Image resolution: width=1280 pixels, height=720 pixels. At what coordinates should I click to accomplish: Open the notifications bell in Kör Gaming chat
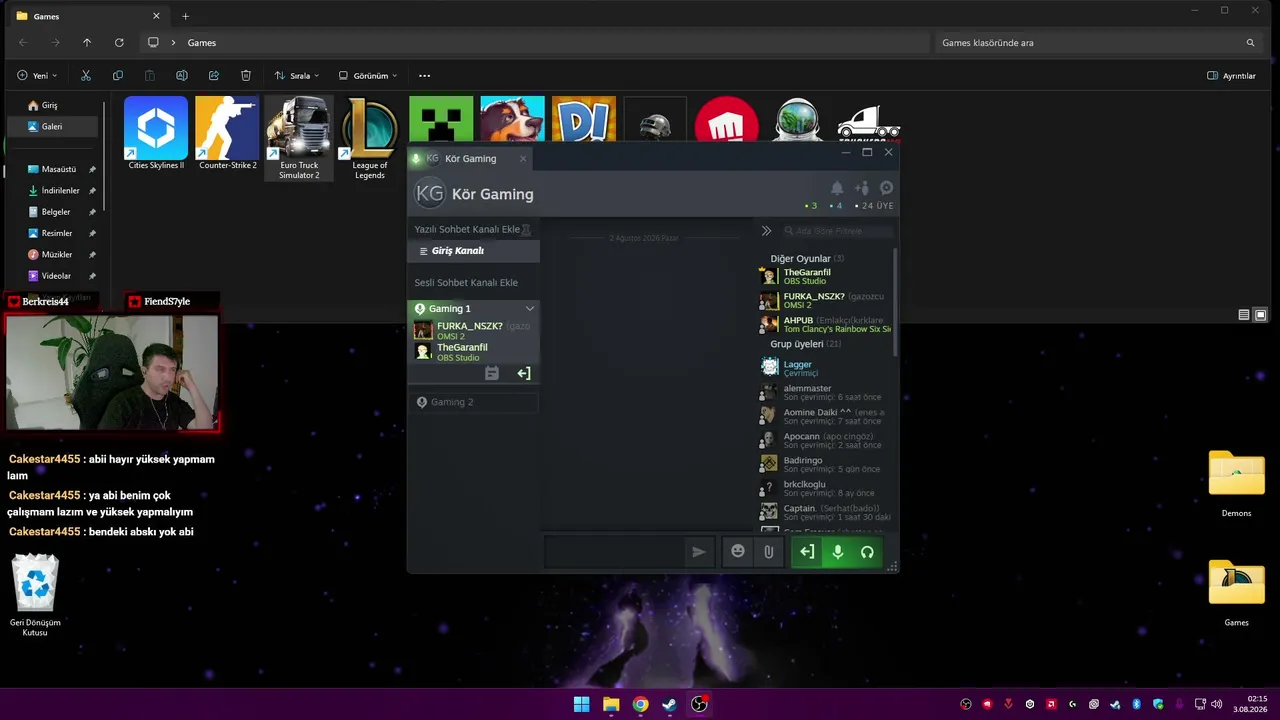click(x=837, y=188)
